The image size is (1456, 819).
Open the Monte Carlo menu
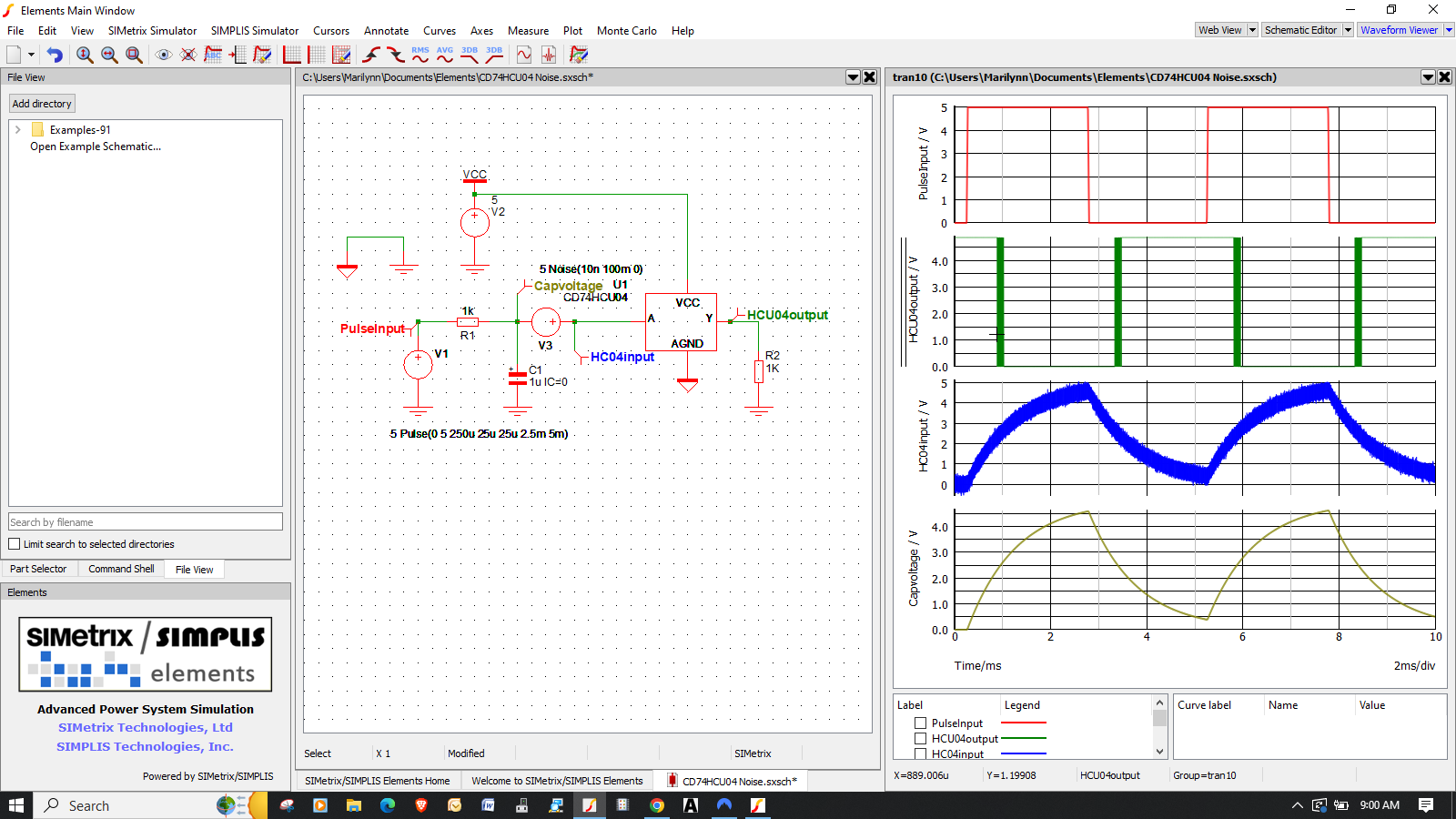coord(626,31)
